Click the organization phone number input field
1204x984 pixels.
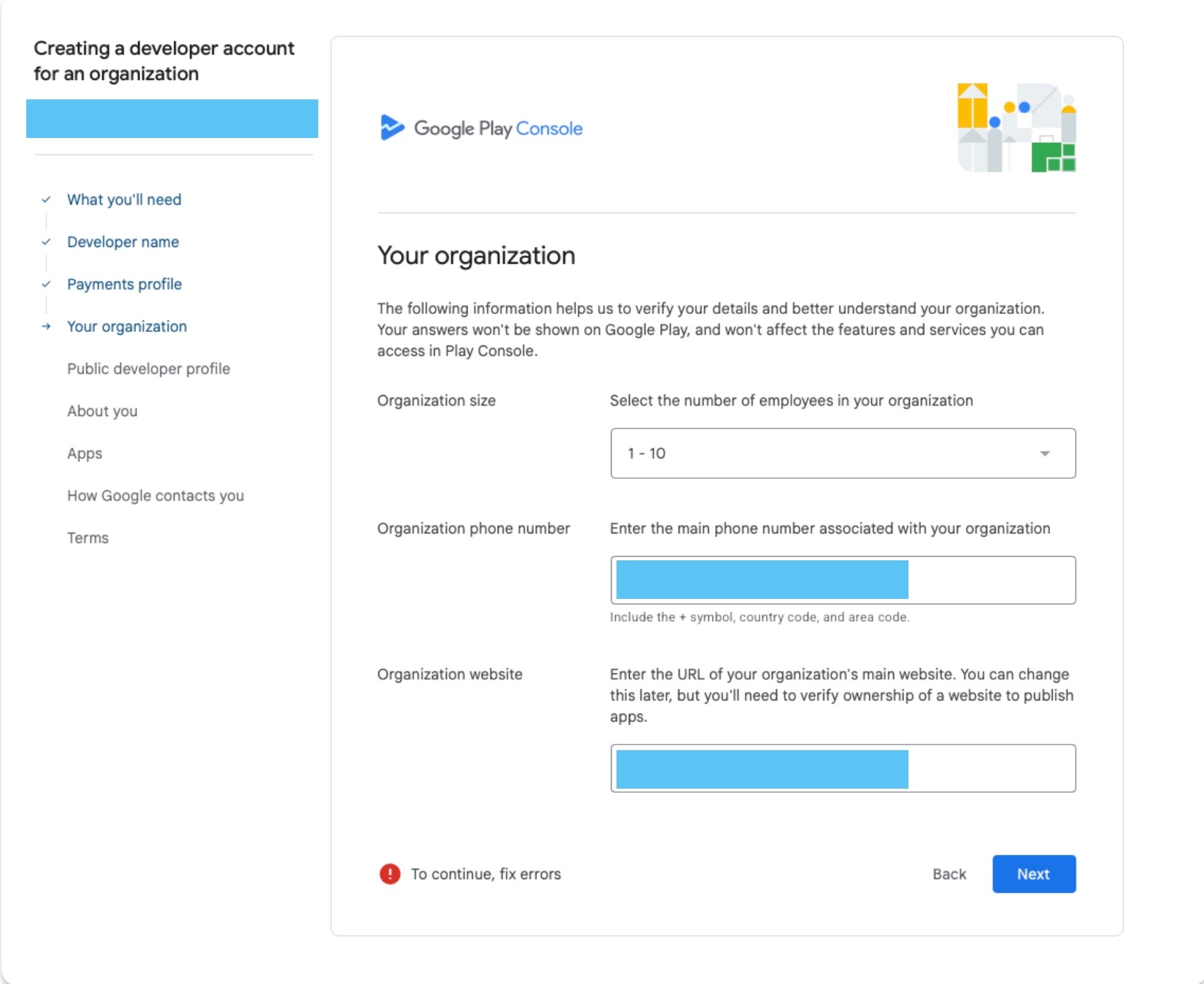click(x=842, y=580)
